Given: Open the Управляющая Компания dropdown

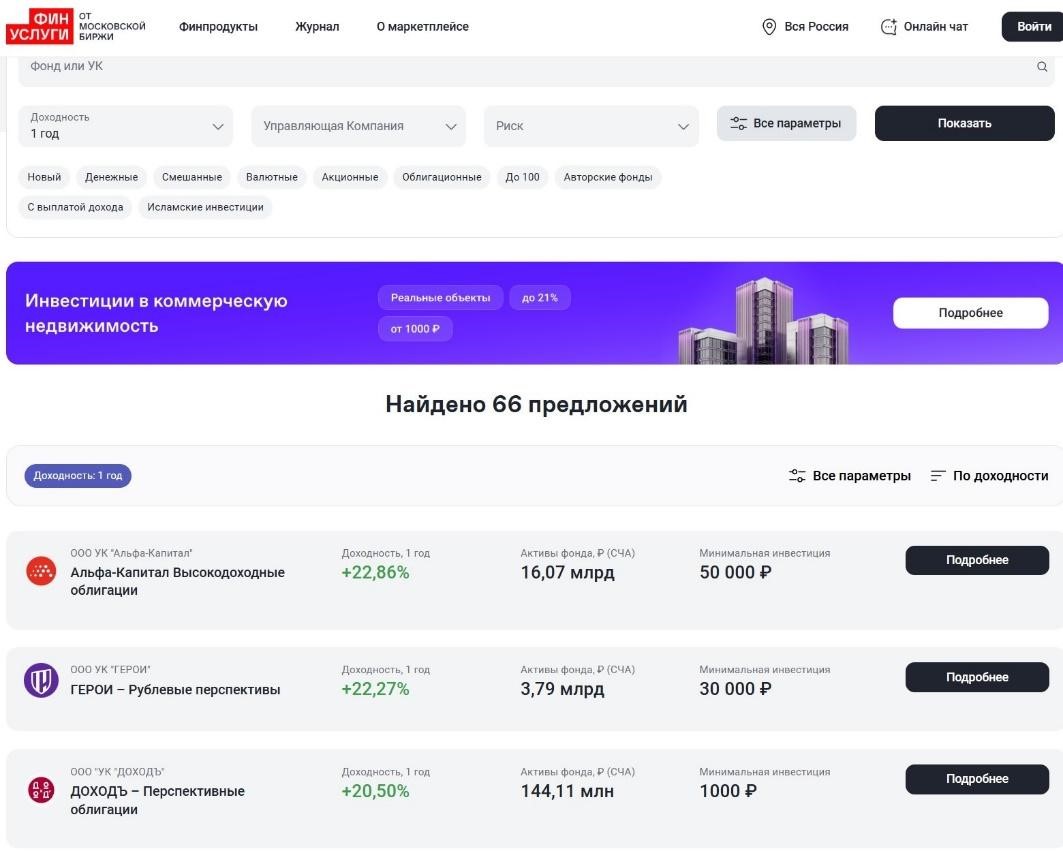Looking at the screenshot, I should pos(359,125).
